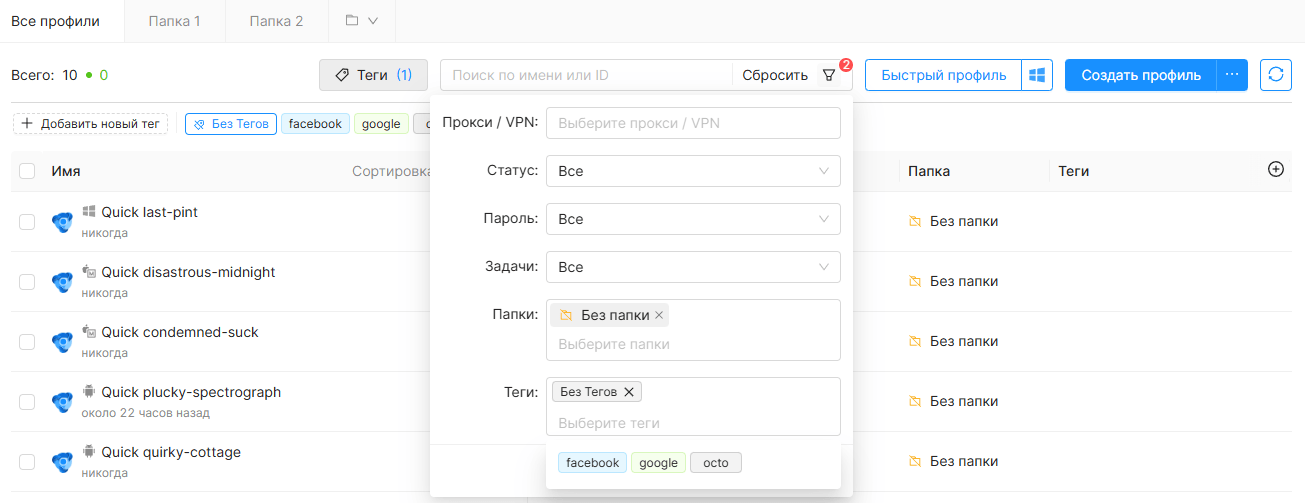The image size is (1305, 503).
Task: Check the box for Quick condemned-suck
Action: coord(27,342)
